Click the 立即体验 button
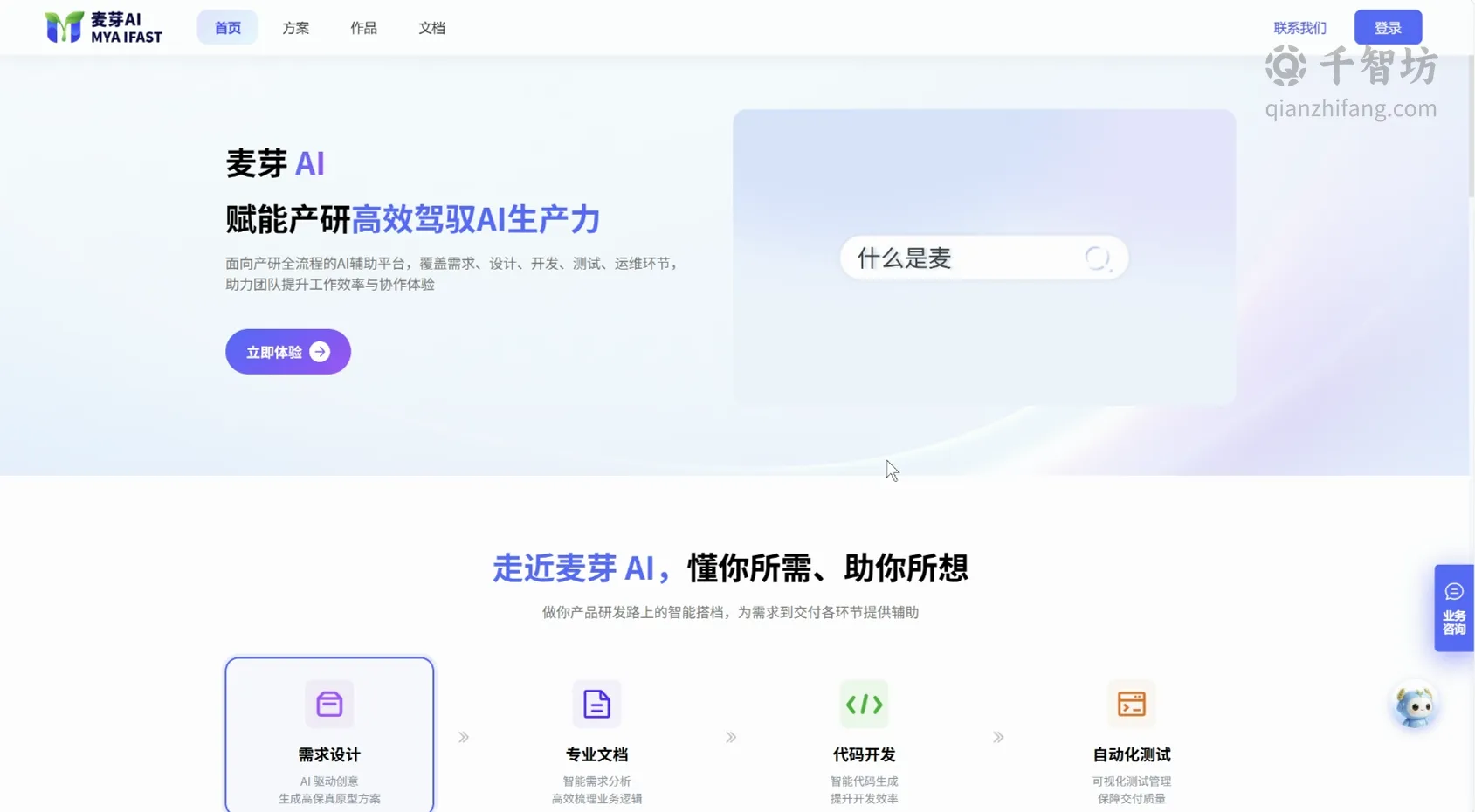 coord(288,352)
